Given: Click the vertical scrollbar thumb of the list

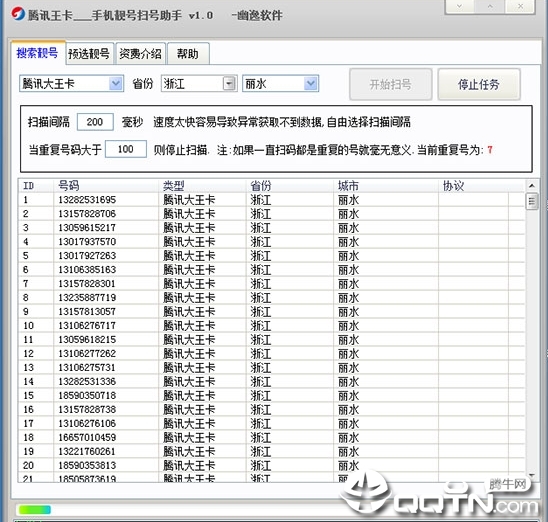Looking at the screenshot, I should [532, 201].
